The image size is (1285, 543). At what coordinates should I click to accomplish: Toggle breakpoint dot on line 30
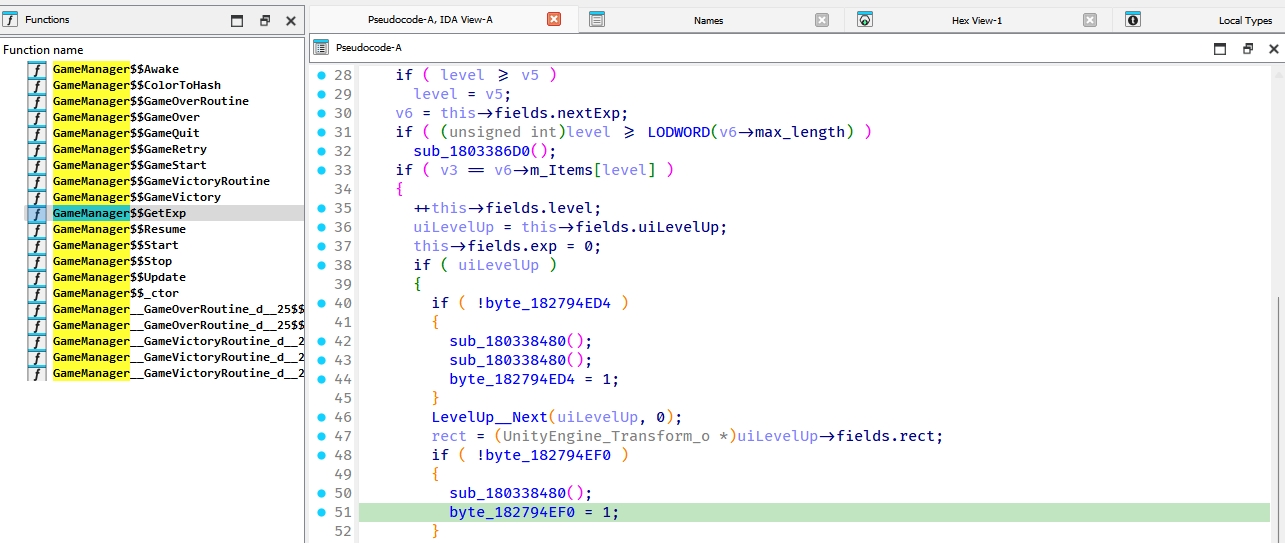pos(321,113)
